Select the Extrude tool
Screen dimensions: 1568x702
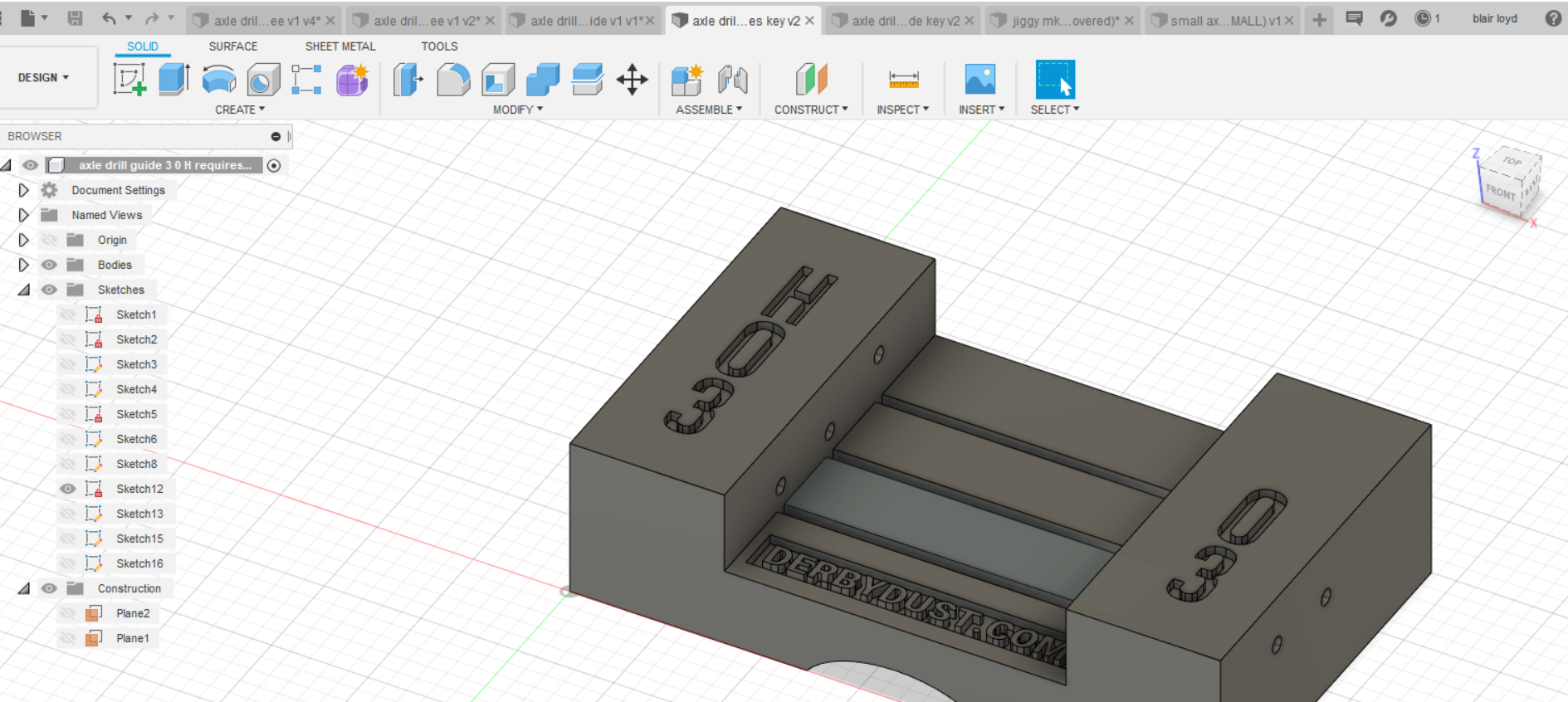point(173,80)
